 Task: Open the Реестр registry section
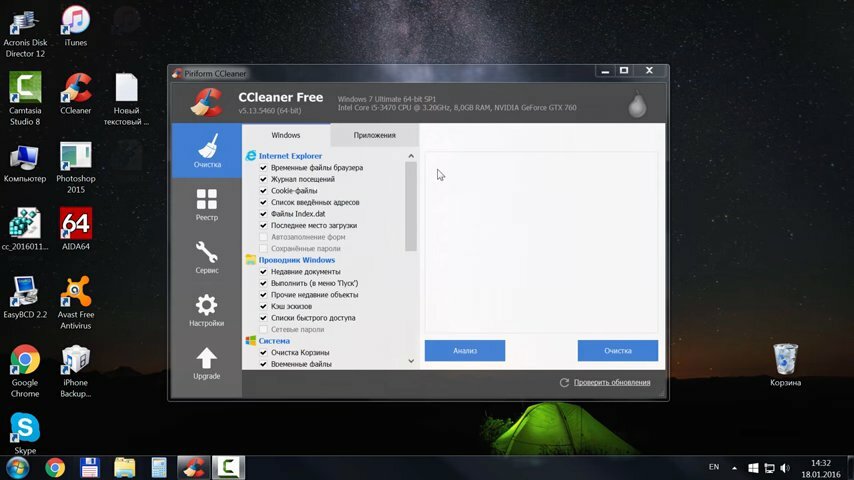click(x=207, y=204)
